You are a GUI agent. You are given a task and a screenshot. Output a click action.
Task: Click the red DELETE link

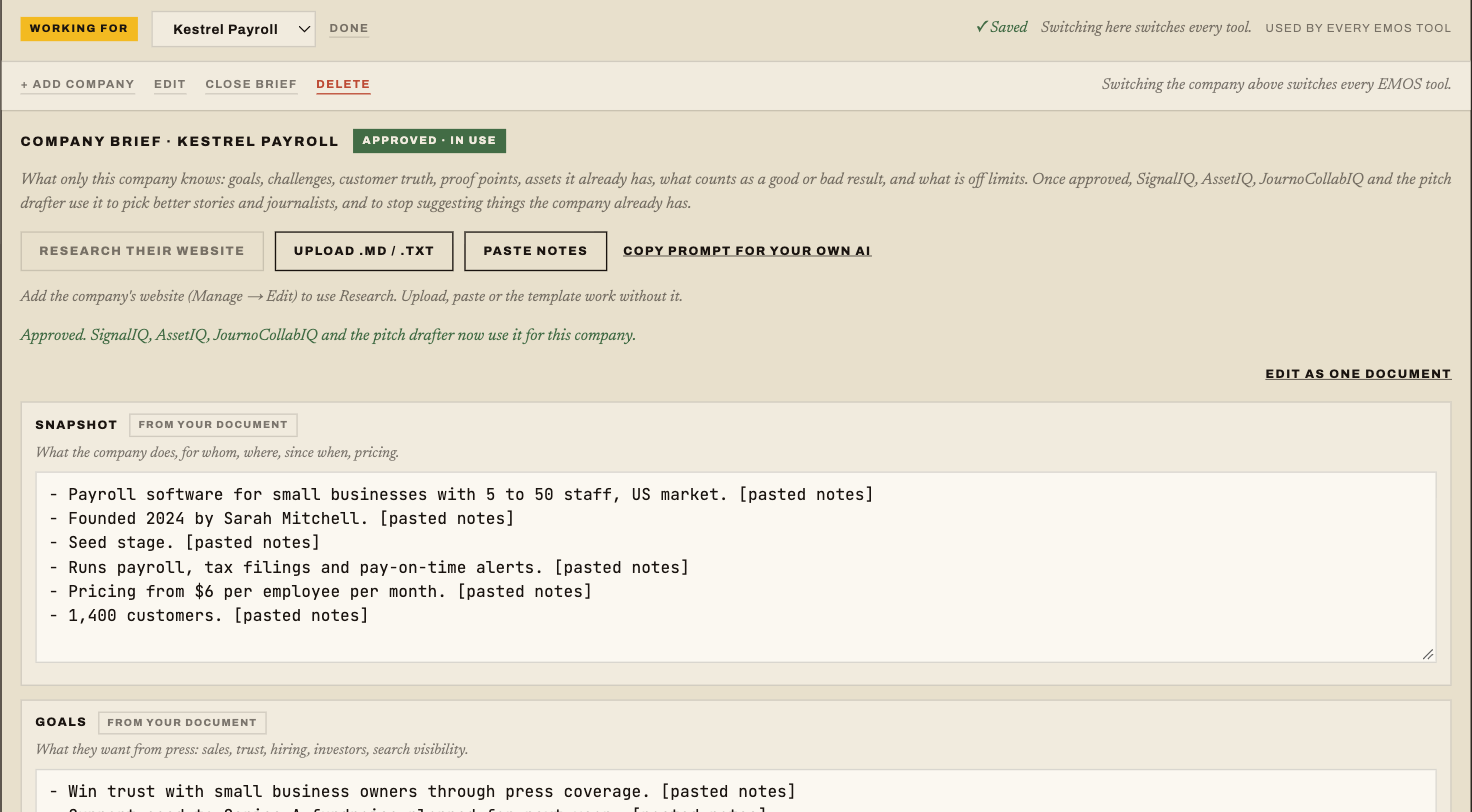pos(343,84)
